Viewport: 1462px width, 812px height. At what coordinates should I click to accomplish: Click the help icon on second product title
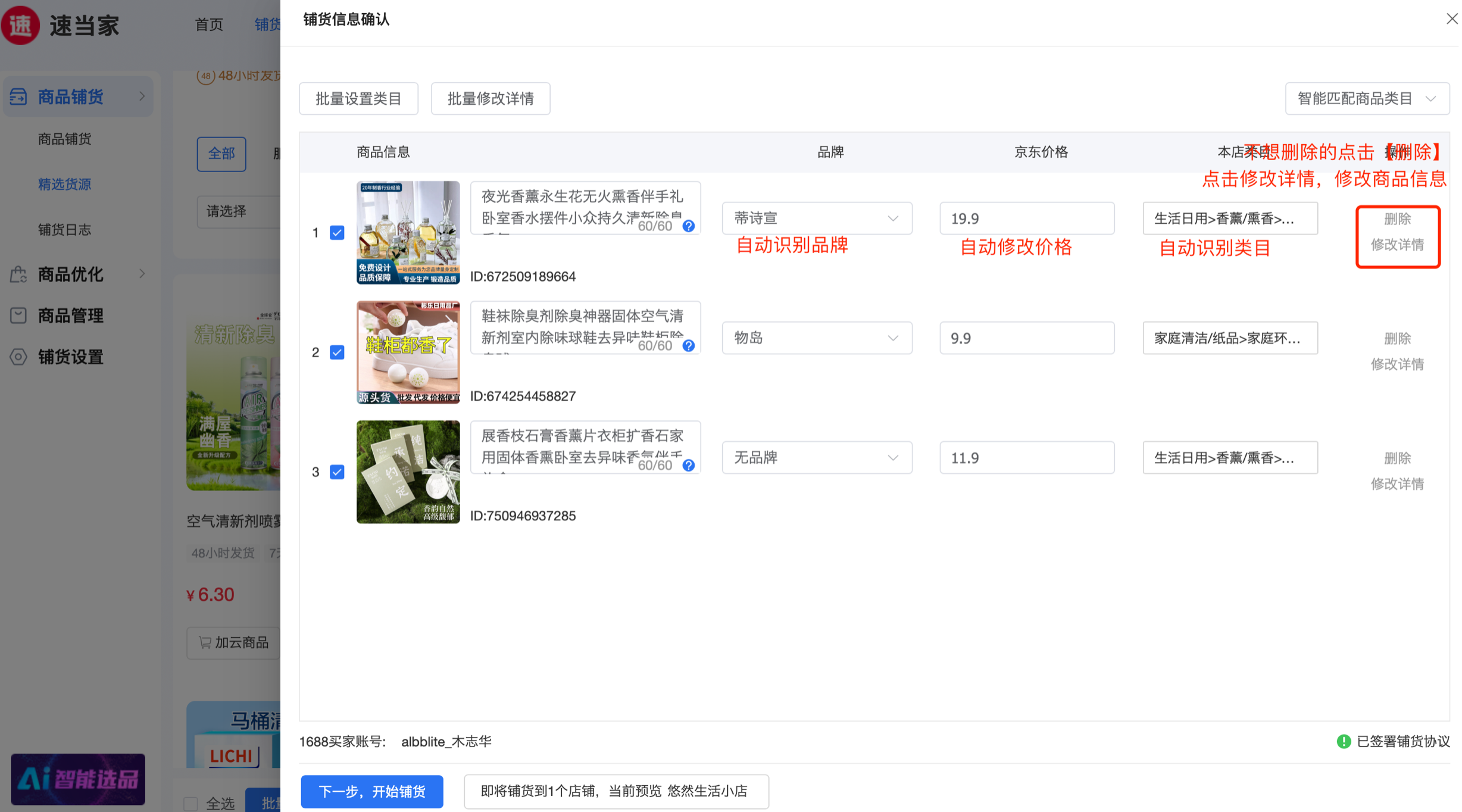coord(689,346)
